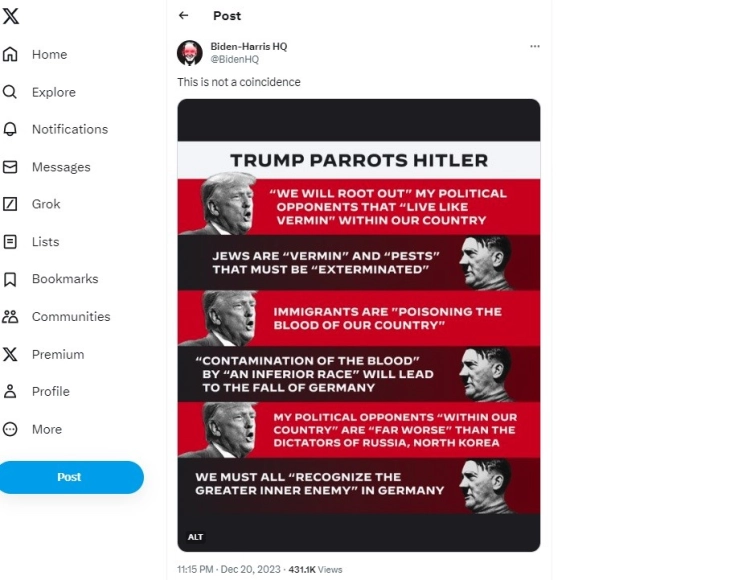730x580 pixels.
Task: Select the Profile menu item
Action: (x=36, y=391)
